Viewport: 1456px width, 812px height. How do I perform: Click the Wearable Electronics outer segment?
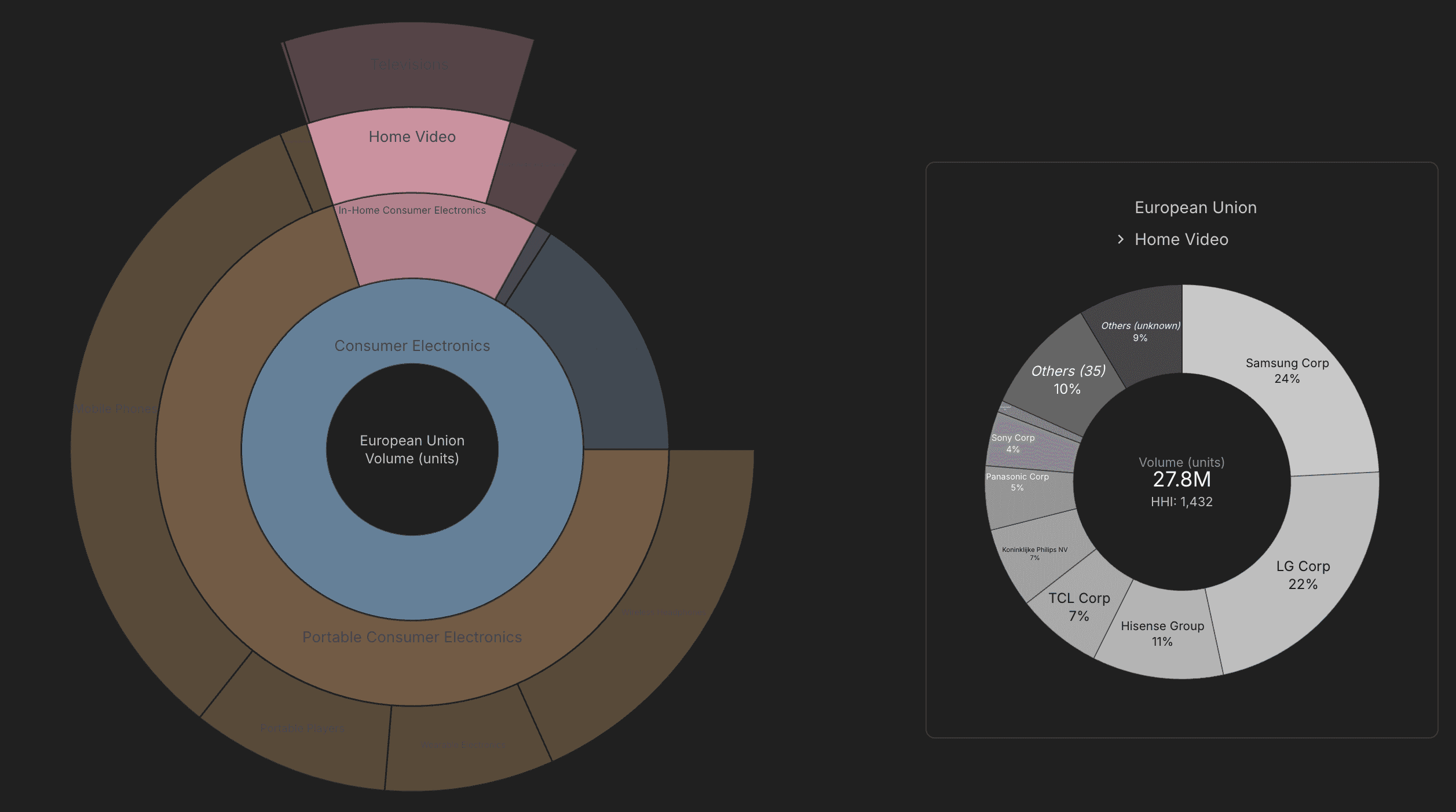[463, 746]
